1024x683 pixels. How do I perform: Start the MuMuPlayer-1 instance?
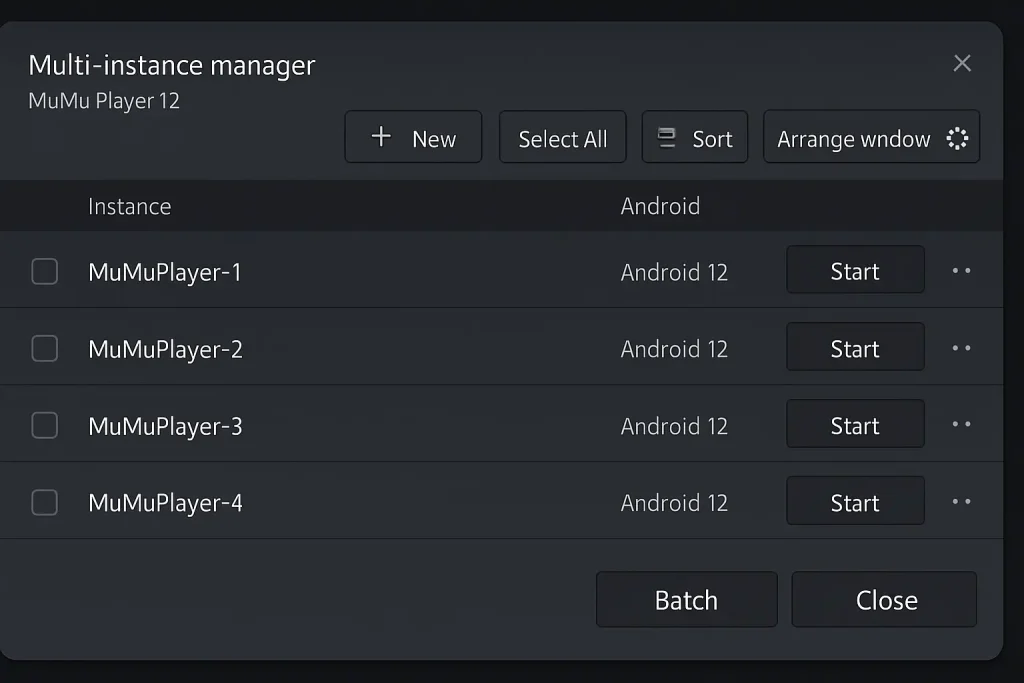pyautogui.click(x=855, y=271)
